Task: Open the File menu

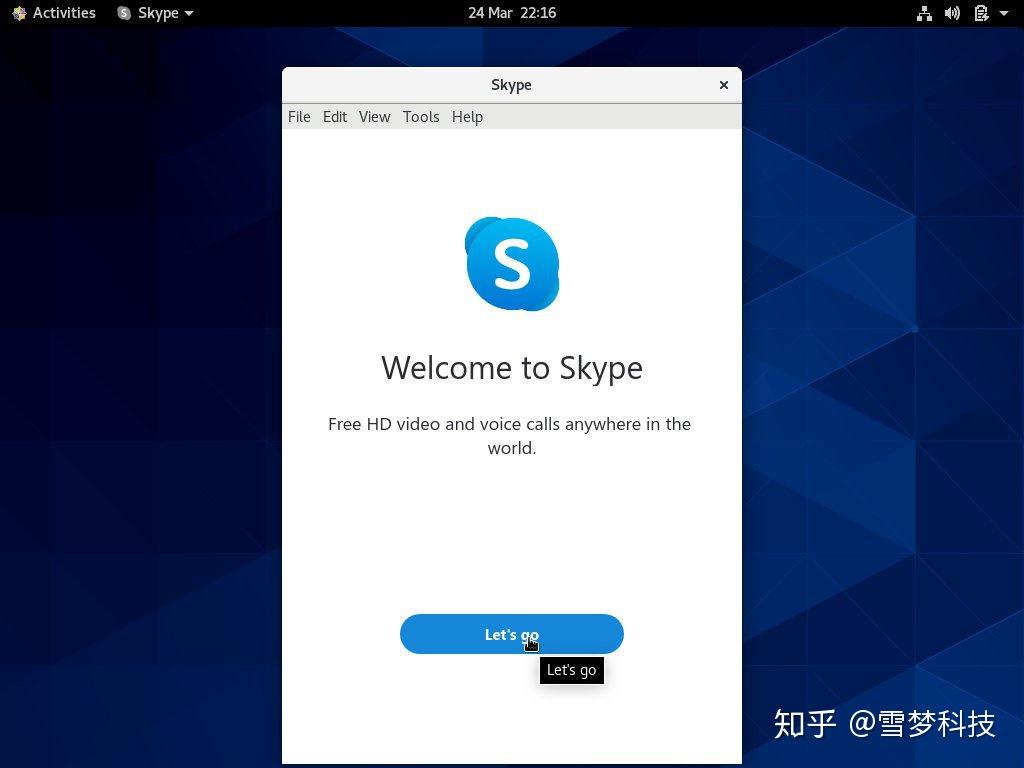Action: 298,117
